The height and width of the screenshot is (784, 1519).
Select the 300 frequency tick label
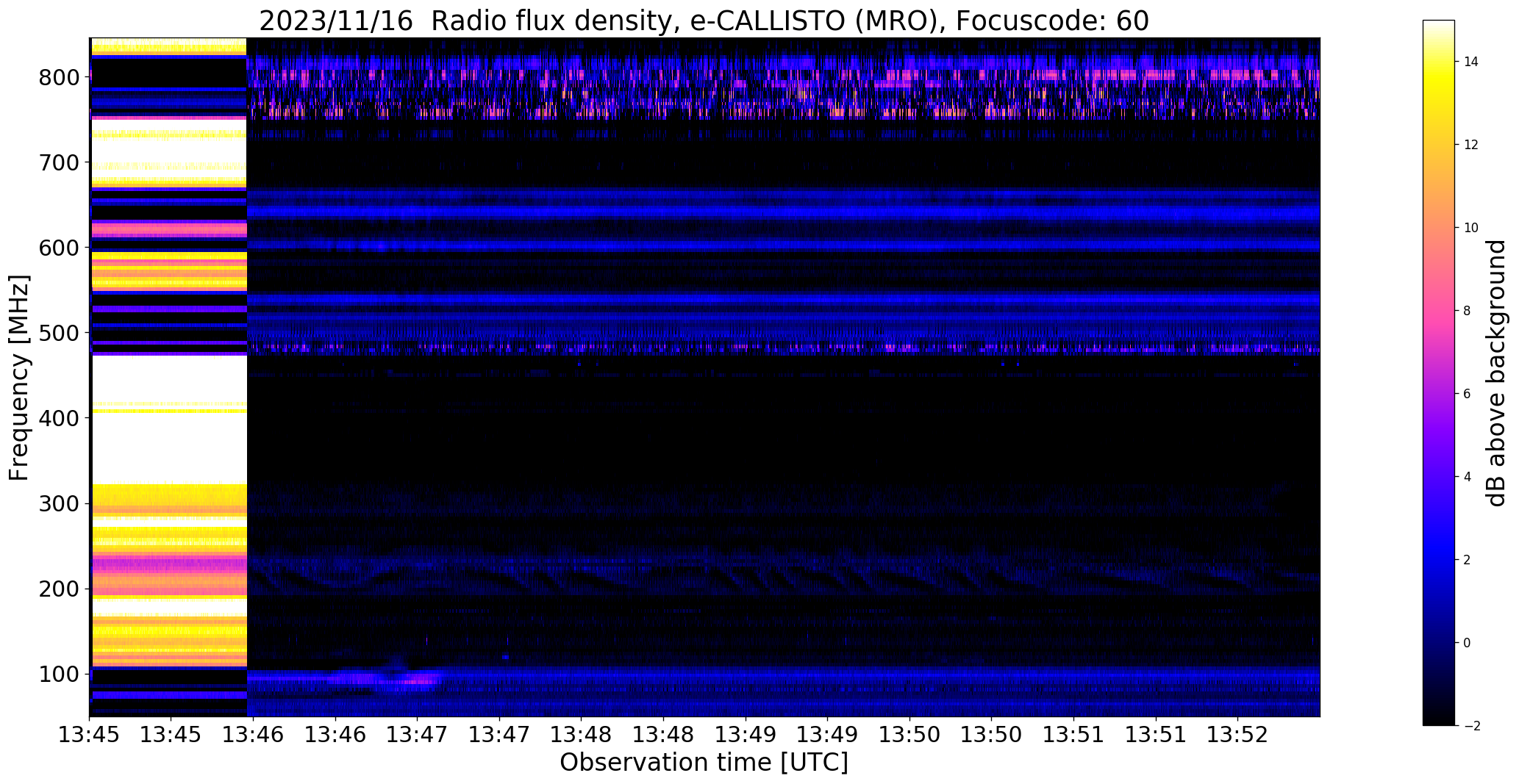[x=60, y=504]
